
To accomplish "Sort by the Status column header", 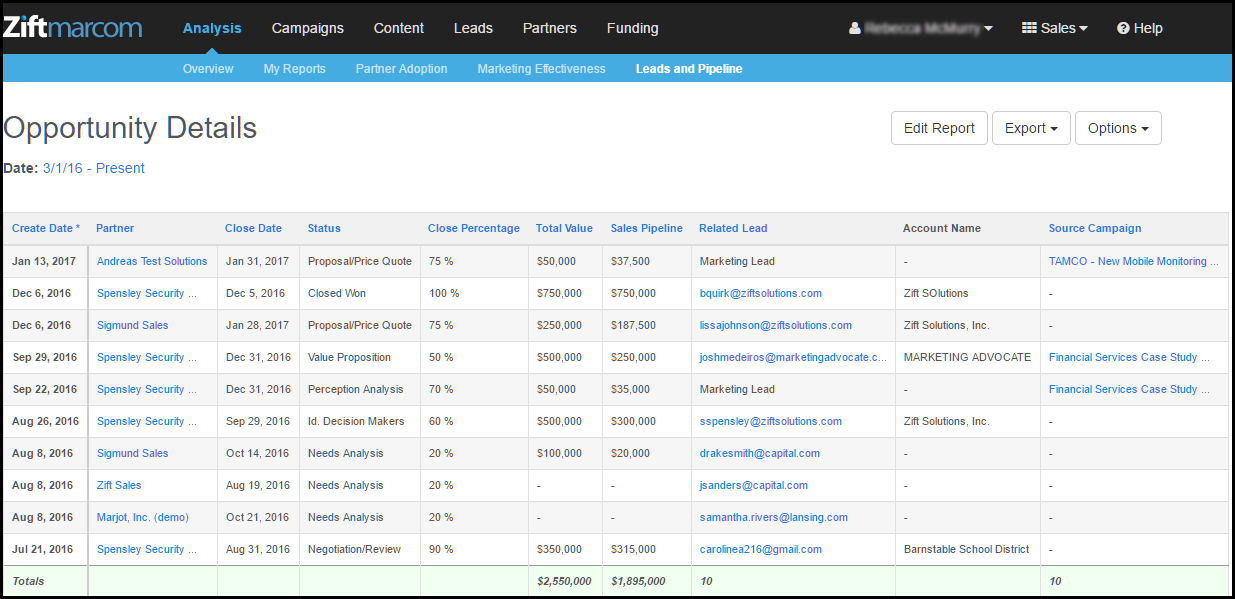I will click(324, 228).
